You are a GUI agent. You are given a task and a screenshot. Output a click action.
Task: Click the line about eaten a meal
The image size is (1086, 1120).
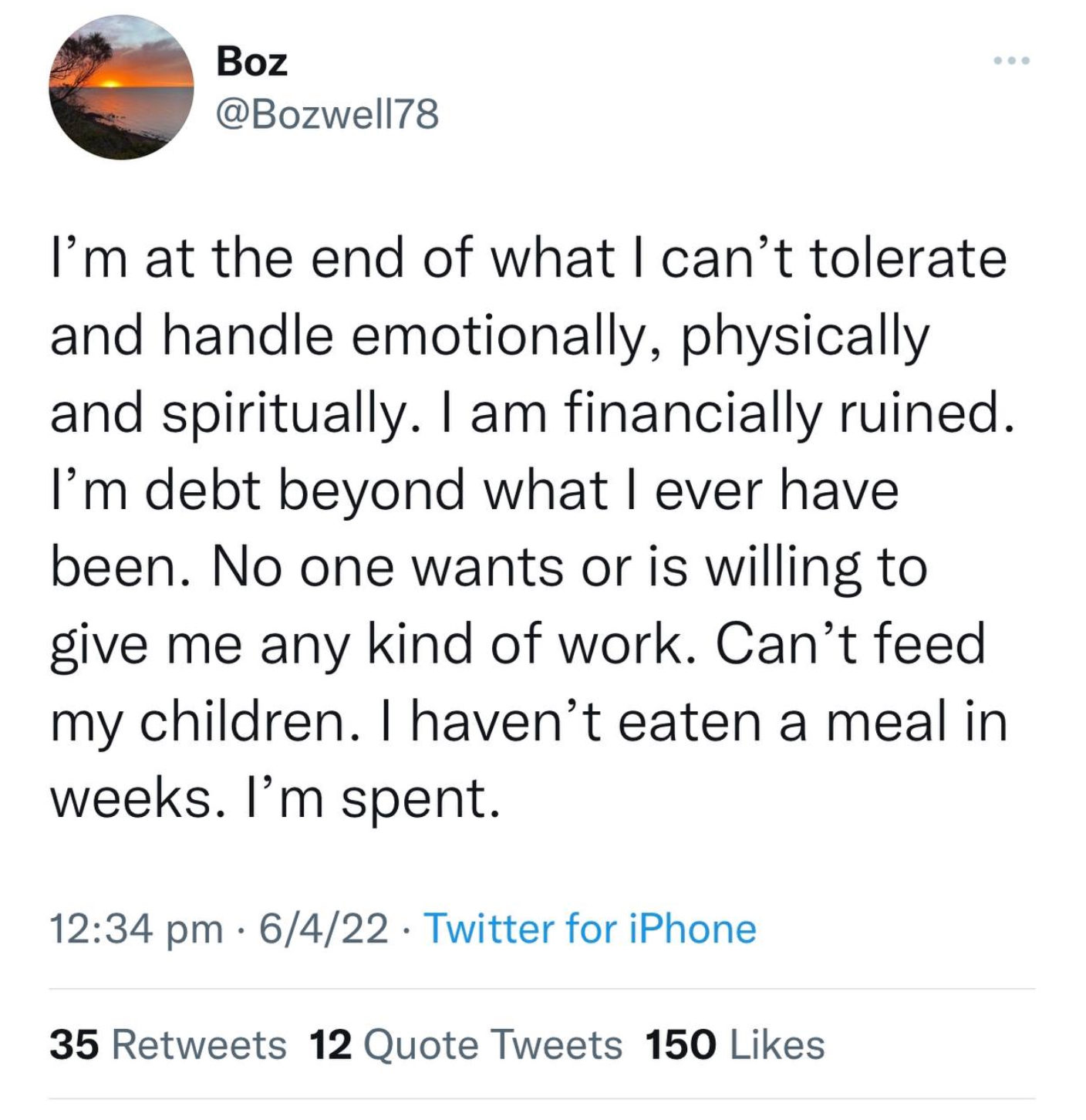pyautogui.click(x=528, y=720)
